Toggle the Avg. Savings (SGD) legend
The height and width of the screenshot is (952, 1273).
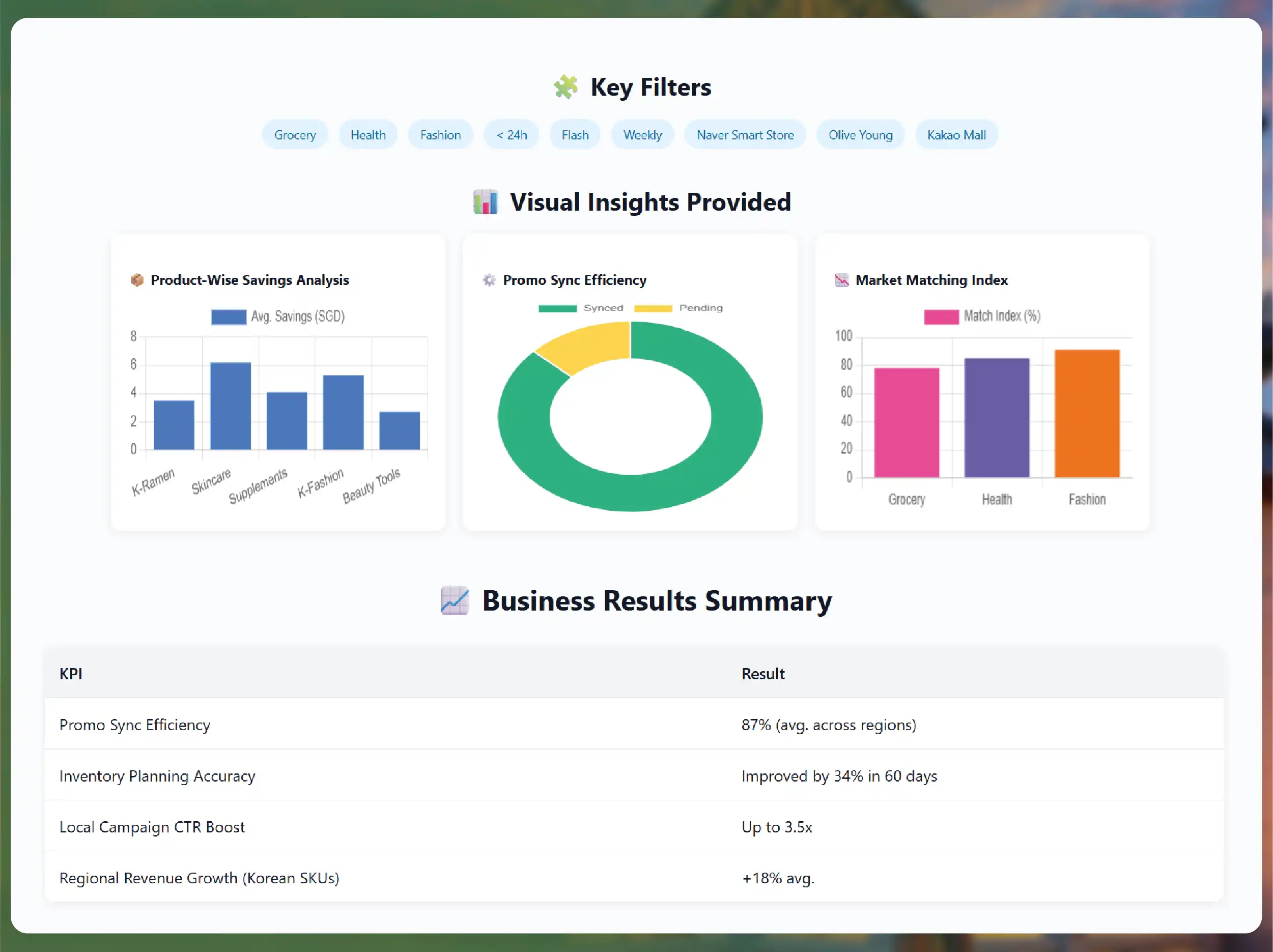coord(229,317)
